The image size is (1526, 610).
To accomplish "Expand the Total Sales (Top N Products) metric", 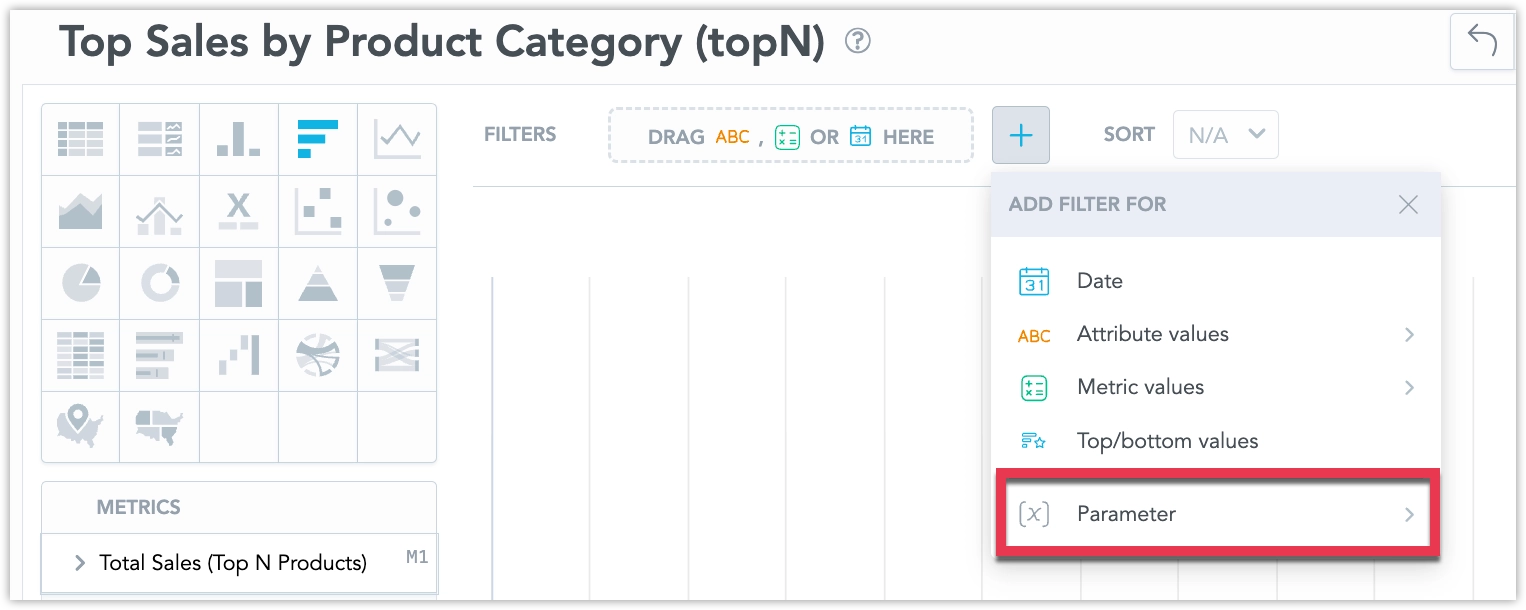I will [x=79, y=563].
